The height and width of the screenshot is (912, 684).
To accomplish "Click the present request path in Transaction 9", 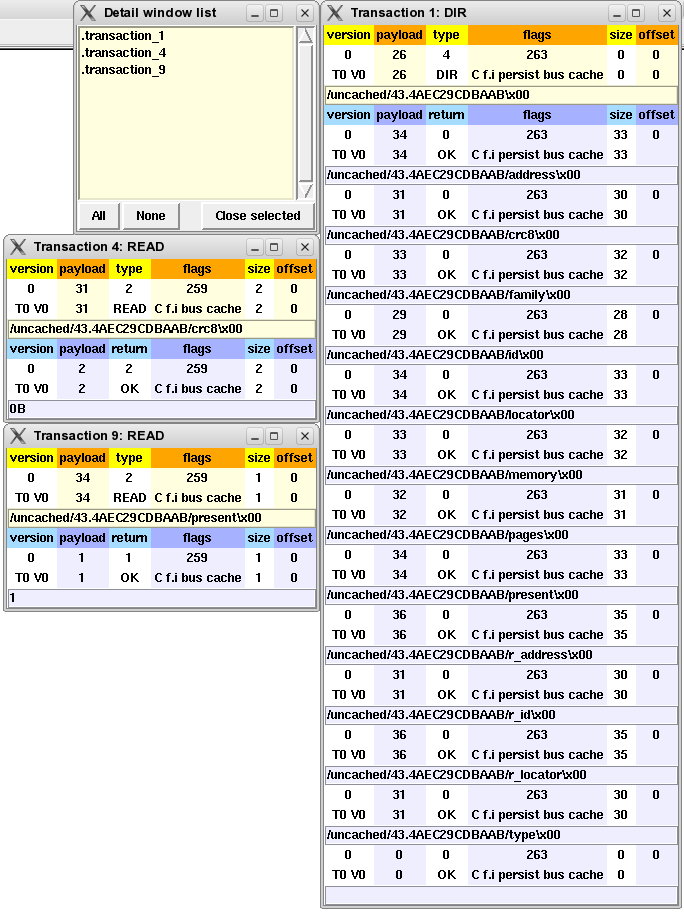I will tap(162, 518).
